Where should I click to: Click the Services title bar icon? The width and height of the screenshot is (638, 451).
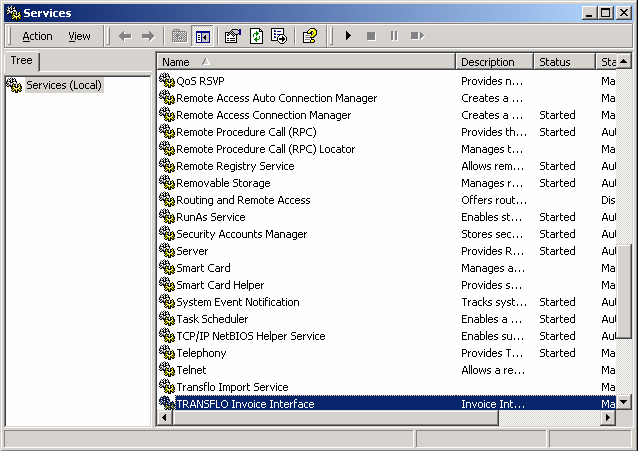(13, 13)
